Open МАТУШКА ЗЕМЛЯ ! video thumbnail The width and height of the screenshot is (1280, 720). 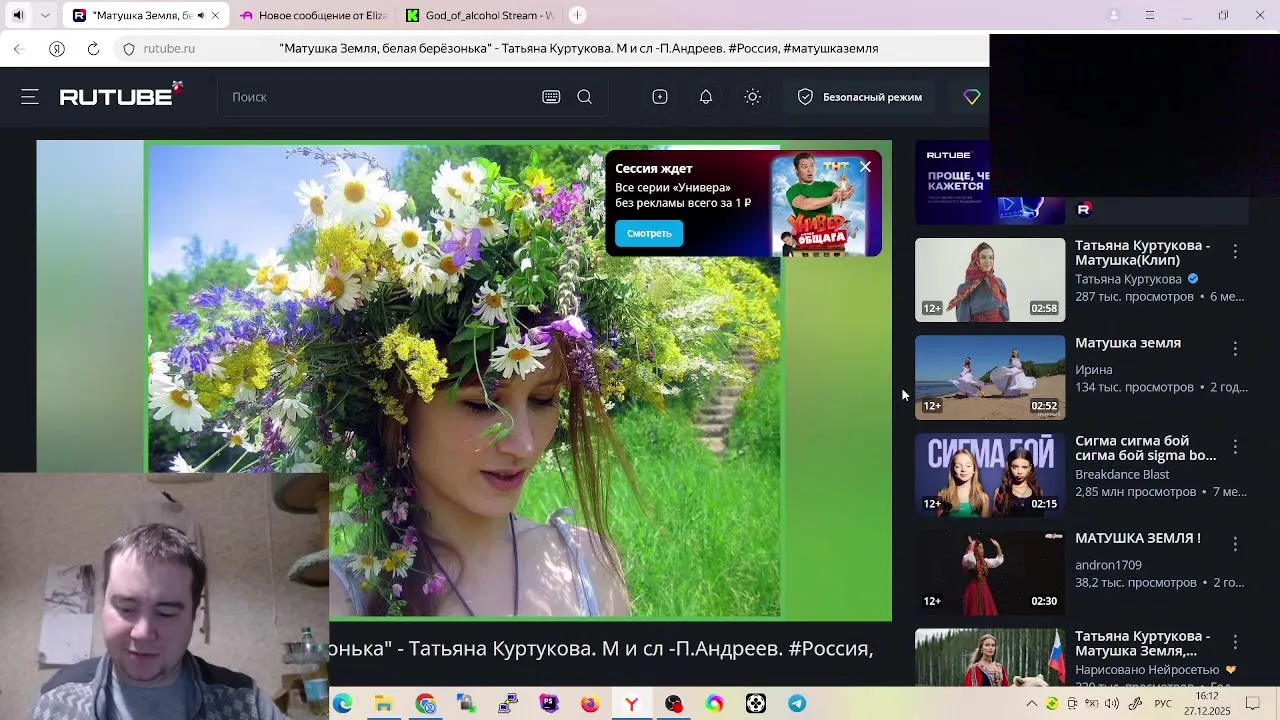pyautogui.click(x=990, y=572)
